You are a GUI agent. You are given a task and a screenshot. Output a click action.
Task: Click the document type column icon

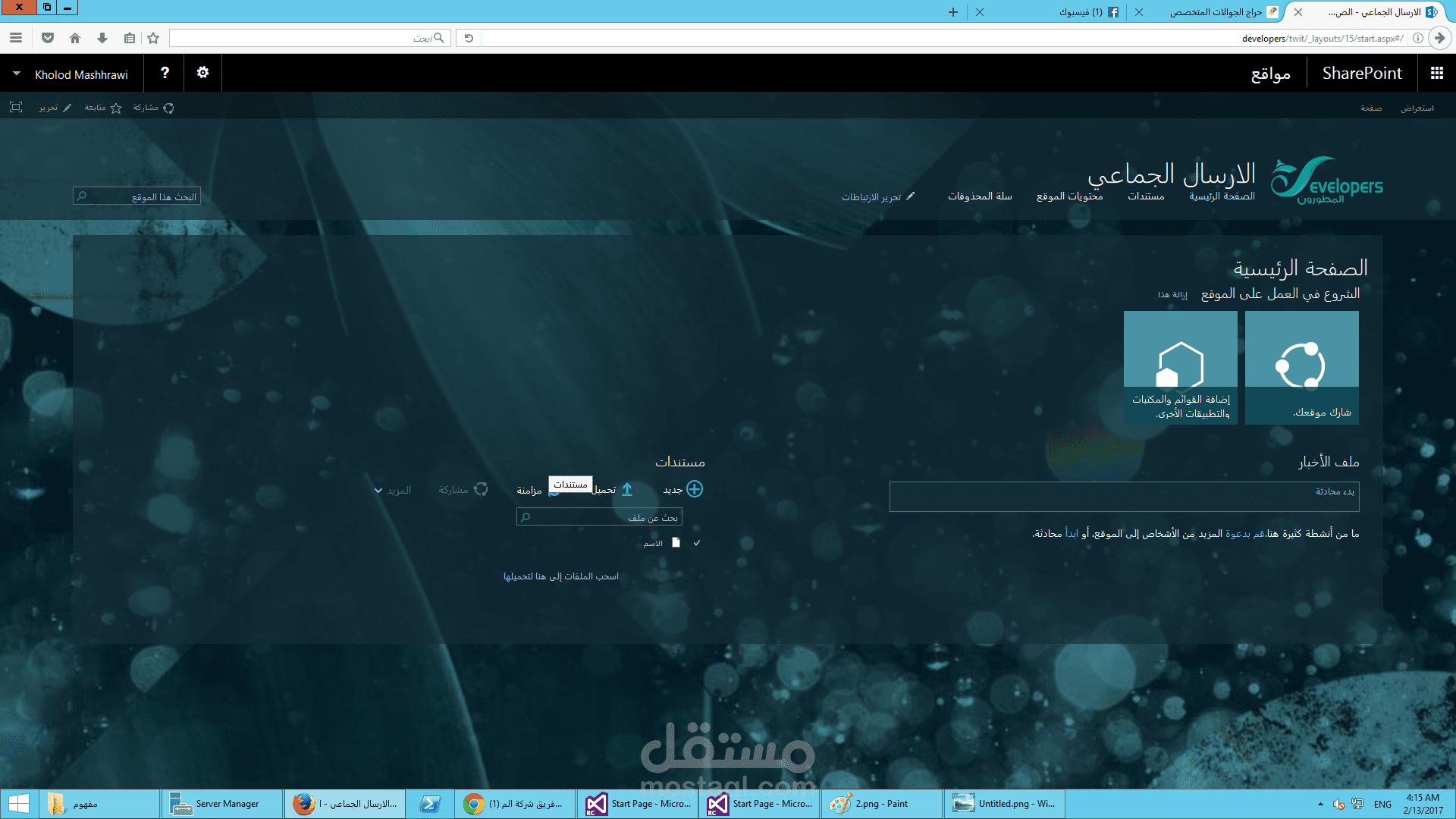(676, 543)
